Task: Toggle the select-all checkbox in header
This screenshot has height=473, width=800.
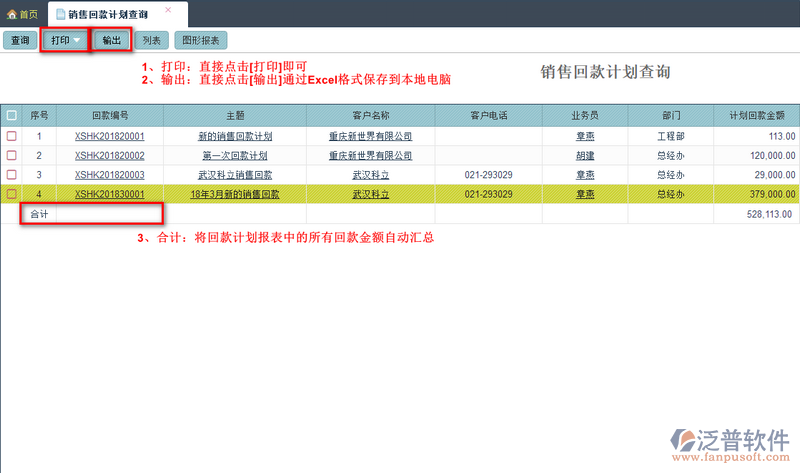Action: click(11, 116)
